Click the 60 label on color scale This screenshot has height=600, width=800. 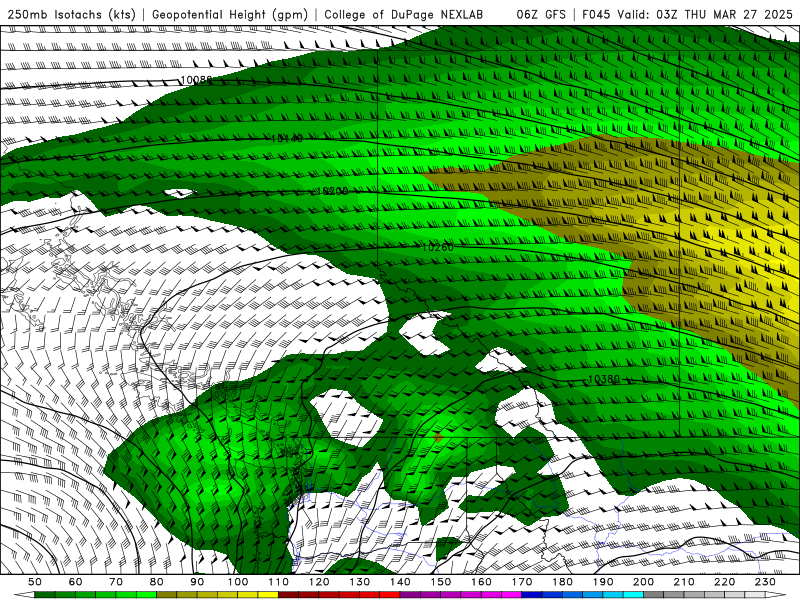(76, 582)
